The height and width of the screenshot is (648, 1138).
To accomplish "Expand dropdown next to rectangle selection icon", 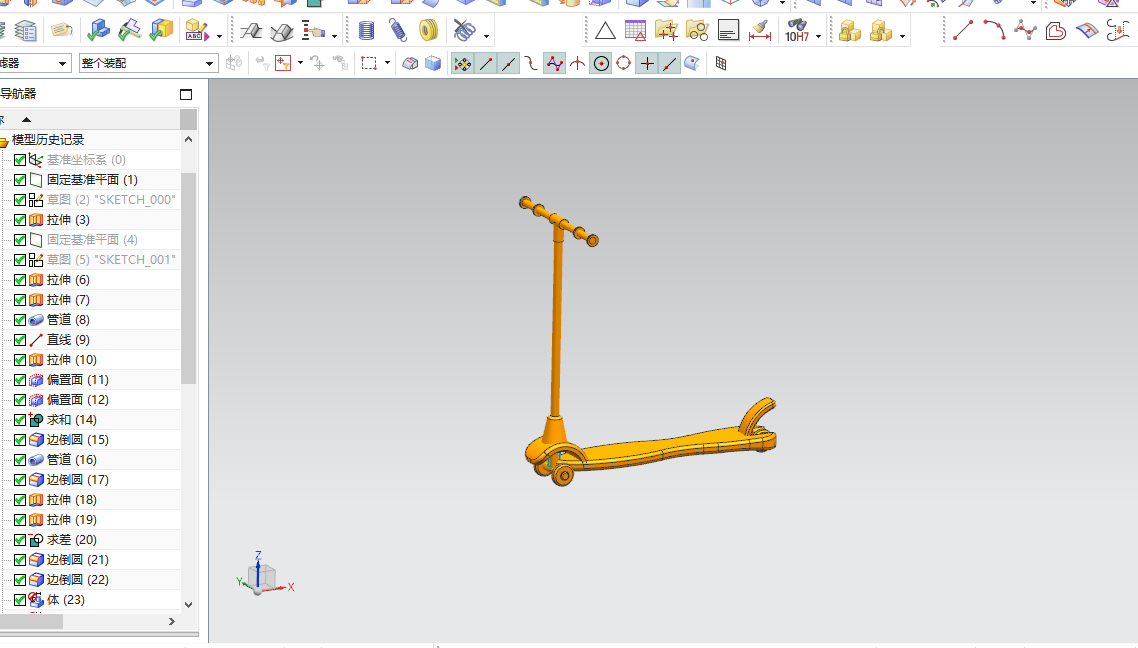I will [387, 63].
